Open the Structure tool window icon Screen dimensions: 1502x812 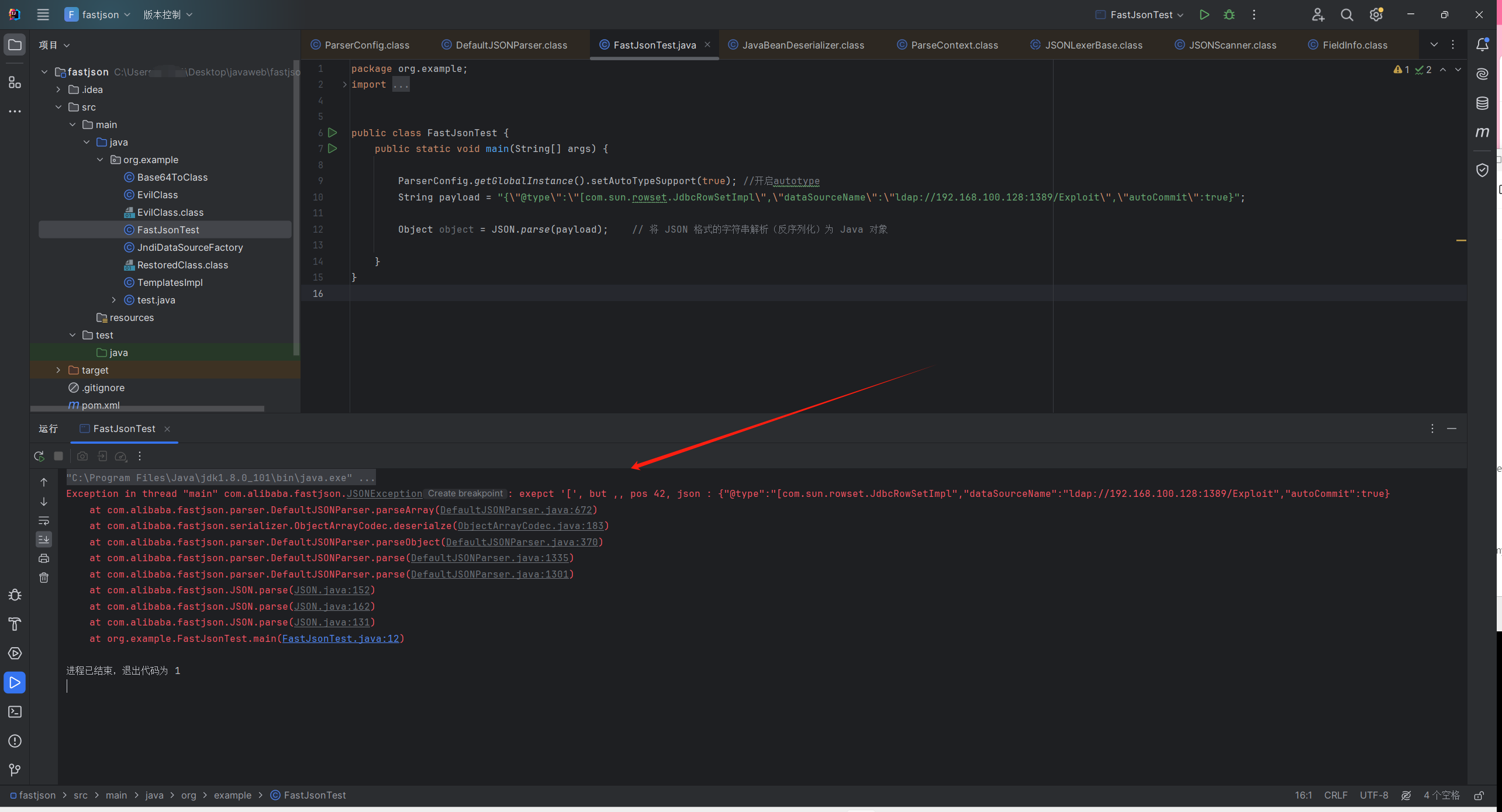coord(15,82)
